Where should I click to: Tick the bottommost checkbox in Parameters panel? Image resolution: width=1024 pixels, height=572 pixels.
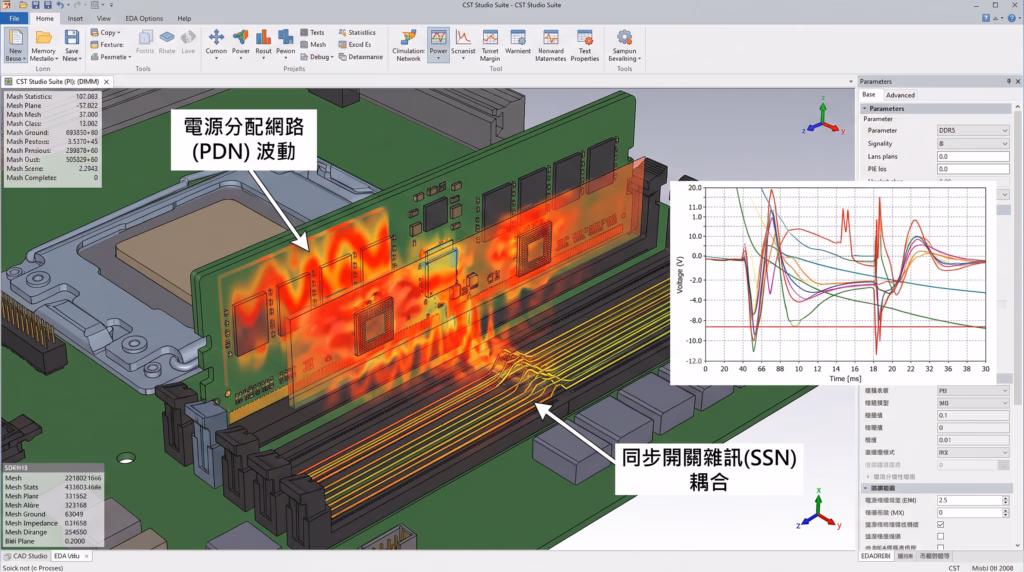(x=940, y=547)
